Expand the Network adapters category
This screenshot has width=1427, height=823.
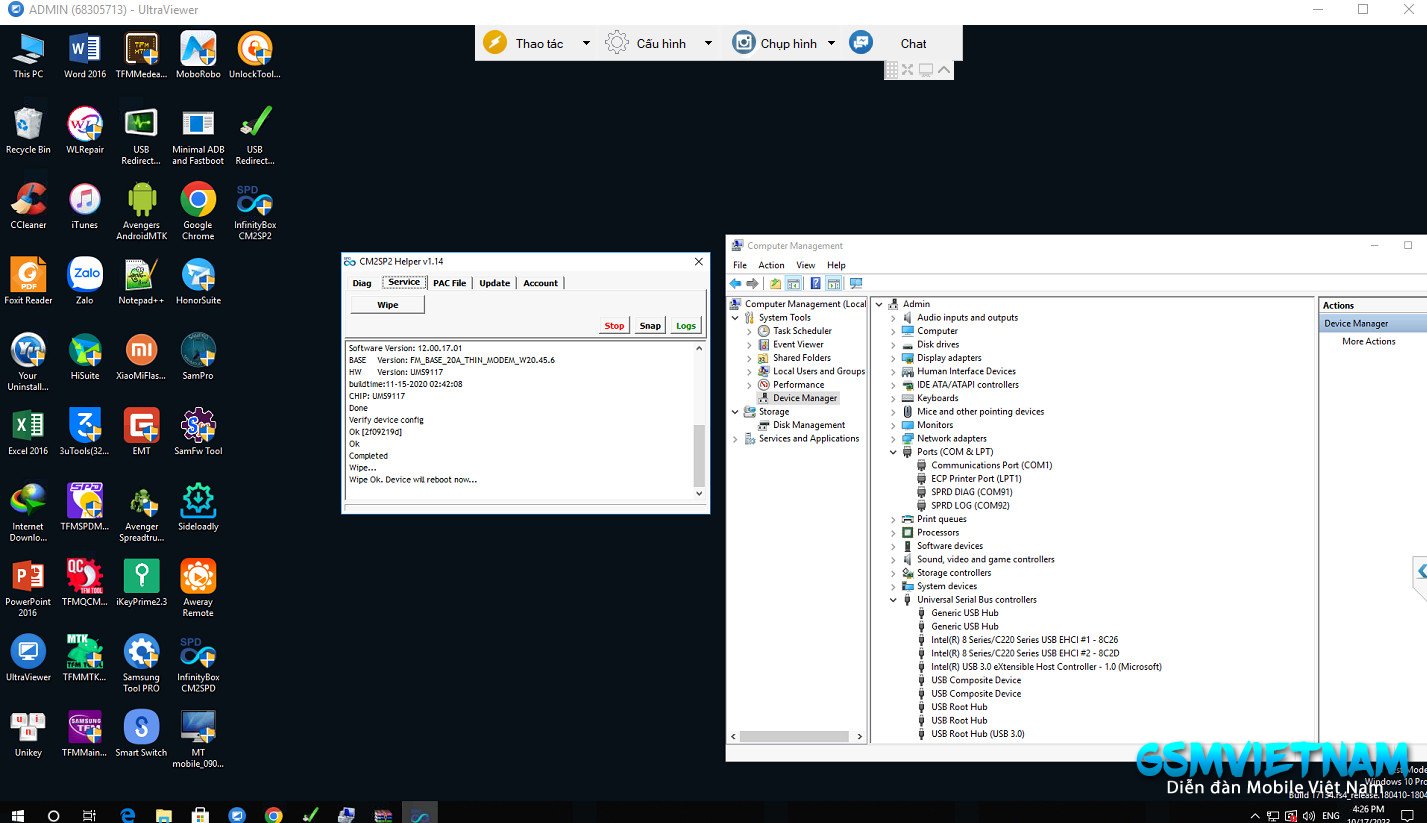pos(893,439)
